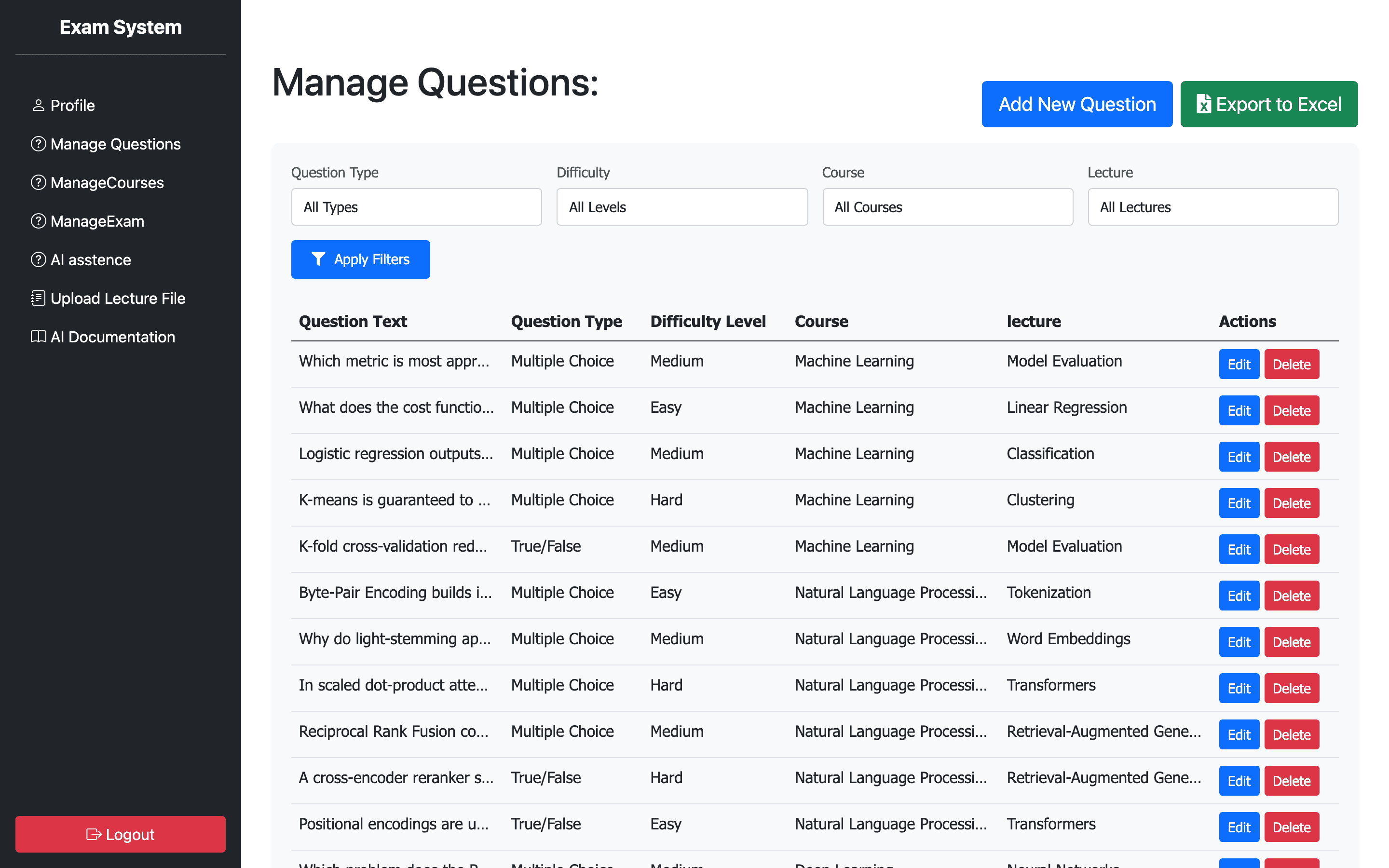
Task: Click the Difficulty Level column header
Action: pos(708,321)
